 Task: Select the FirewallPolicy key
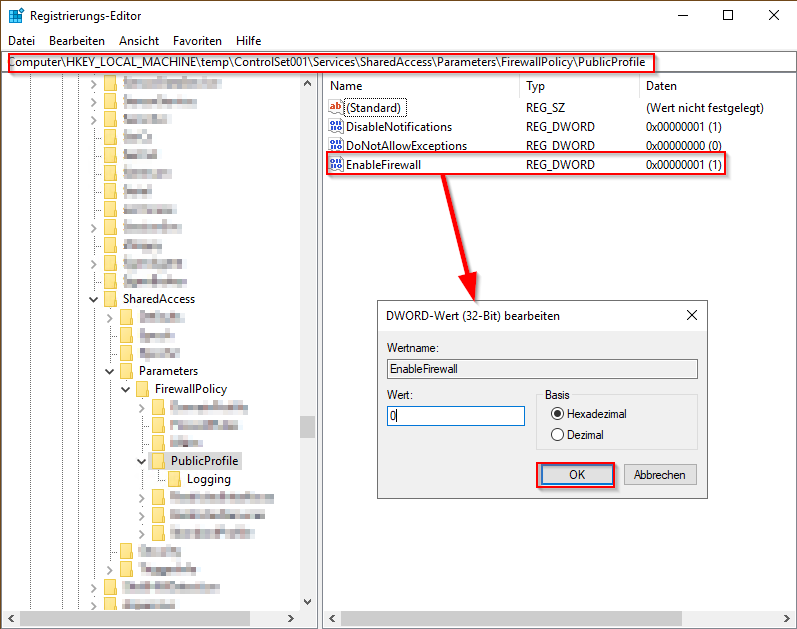[191, 389]
